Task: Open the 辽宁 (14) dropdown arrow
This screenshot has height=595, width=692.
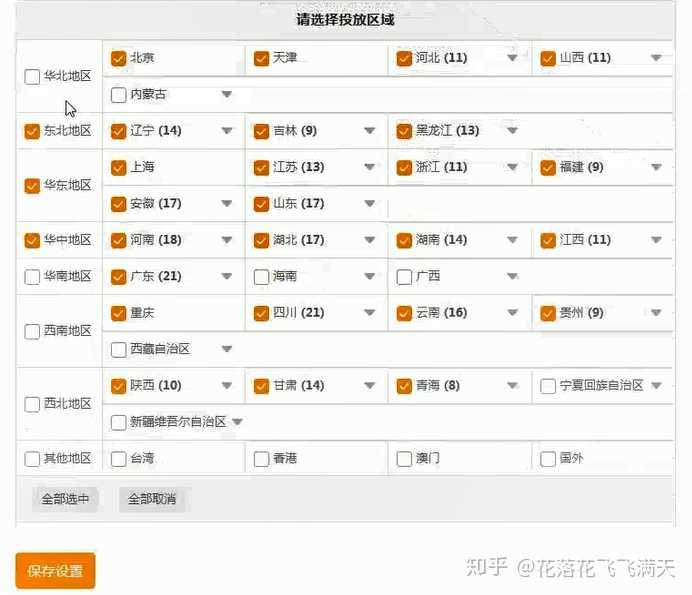Action: pos(227,131)
